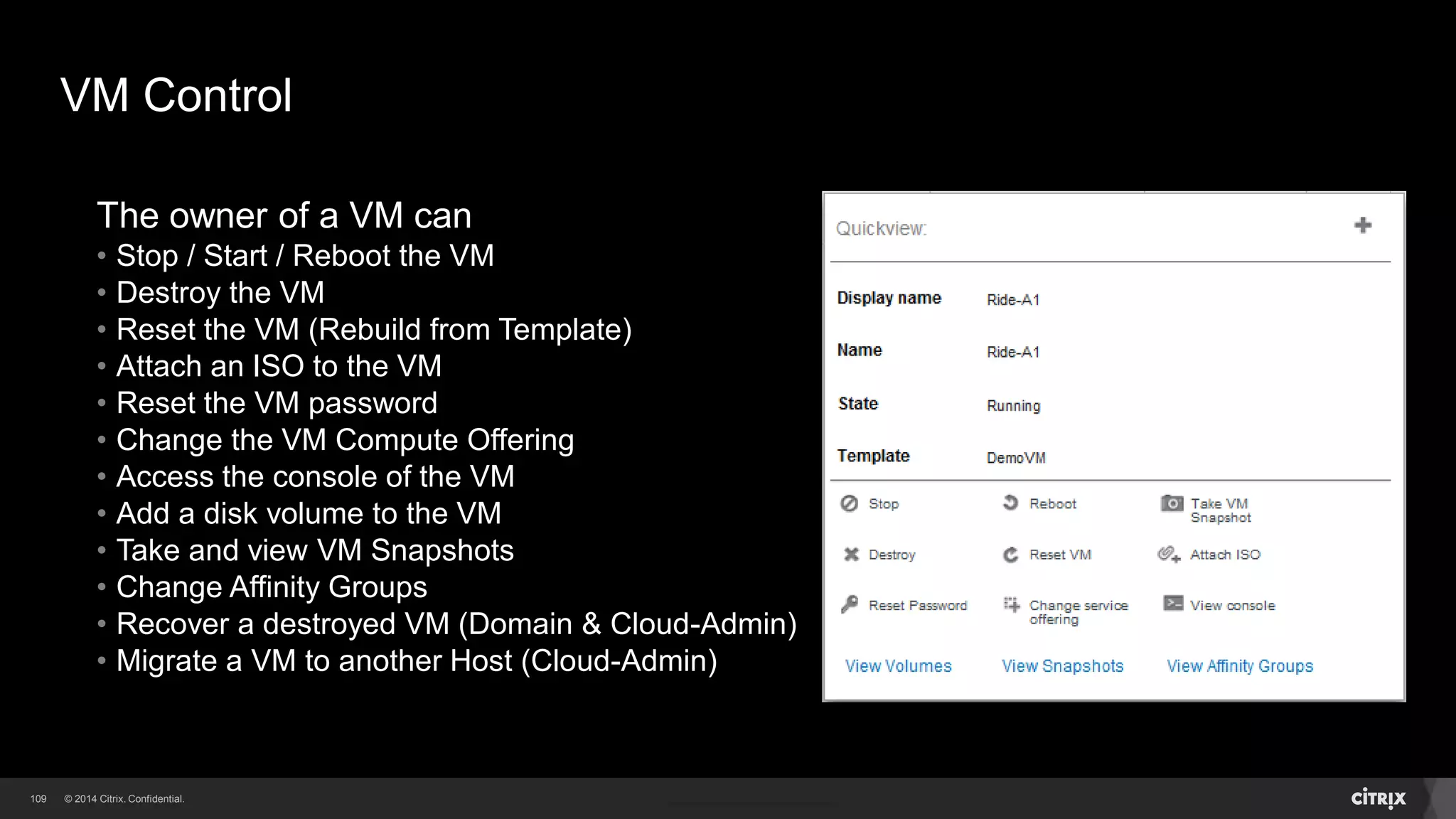Click the Destroy action label
This screenshot has width=1456, height=819.
(x=892, y=555)
